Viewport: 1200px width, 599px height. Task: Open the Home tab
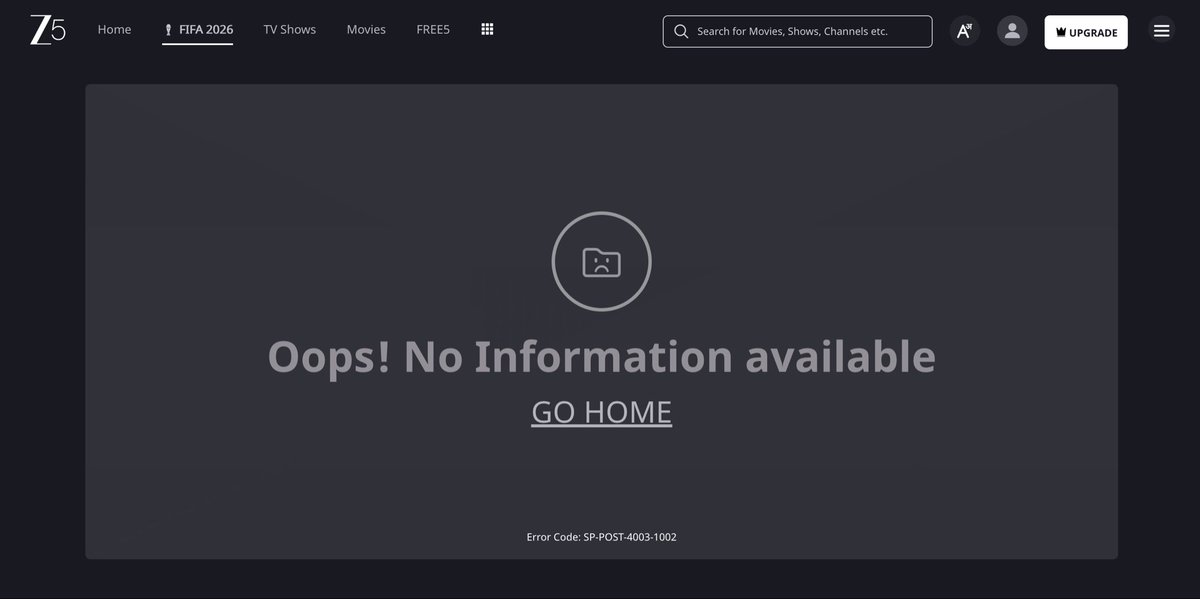click(x=114, y=30)
